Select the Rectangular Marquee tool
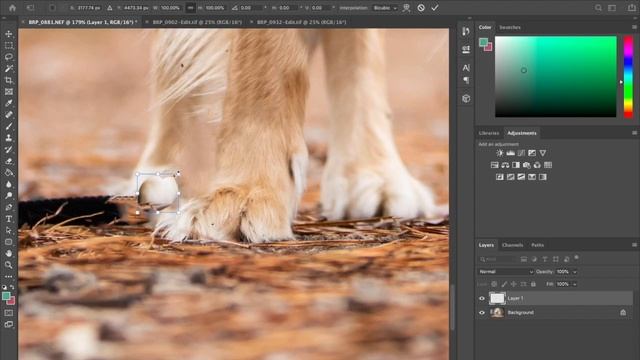The image size is (640, 360). coord(9,46)
